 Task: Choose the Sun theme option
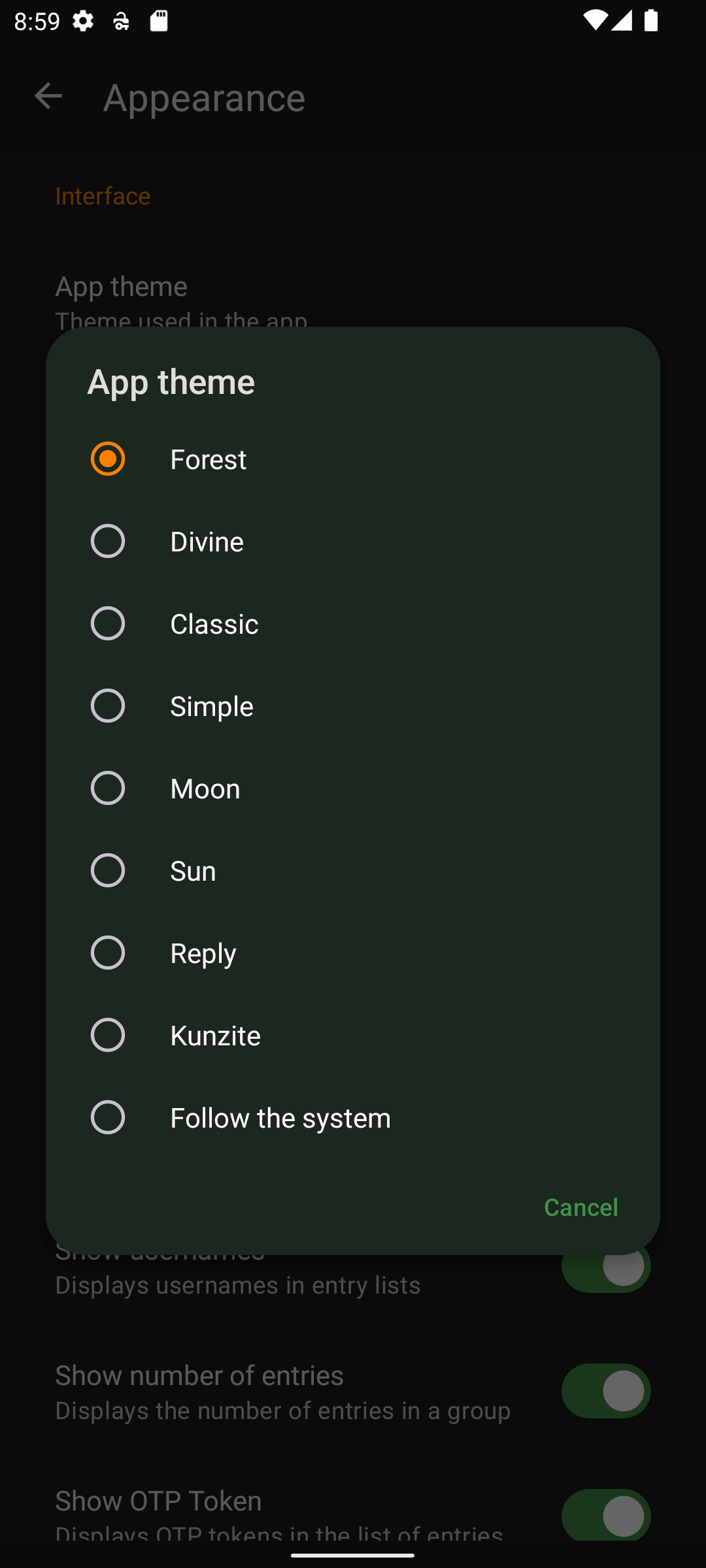108,870
